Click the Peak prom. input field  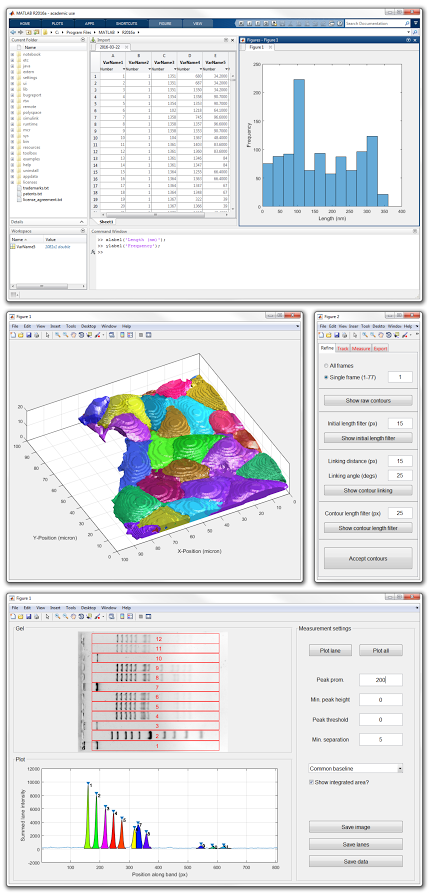(x=381, y=680)
